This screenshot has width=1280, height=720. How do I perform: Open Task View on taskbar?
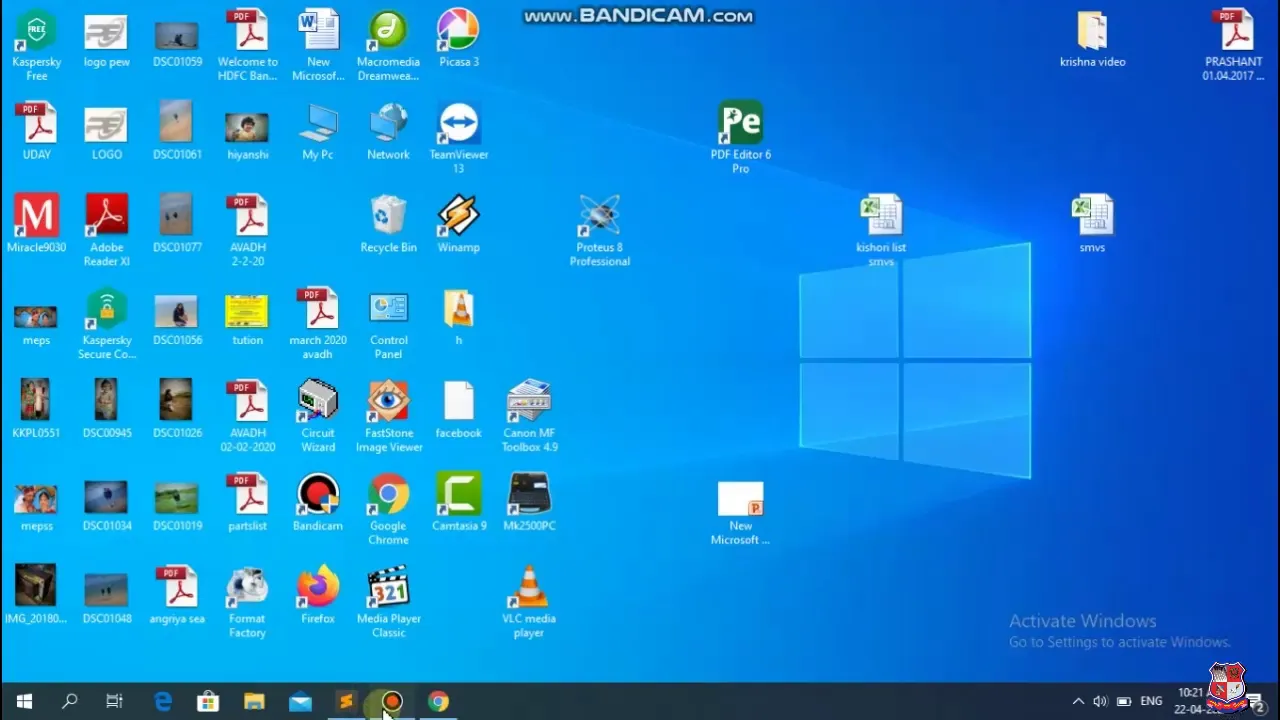click(x=114, y=702)
